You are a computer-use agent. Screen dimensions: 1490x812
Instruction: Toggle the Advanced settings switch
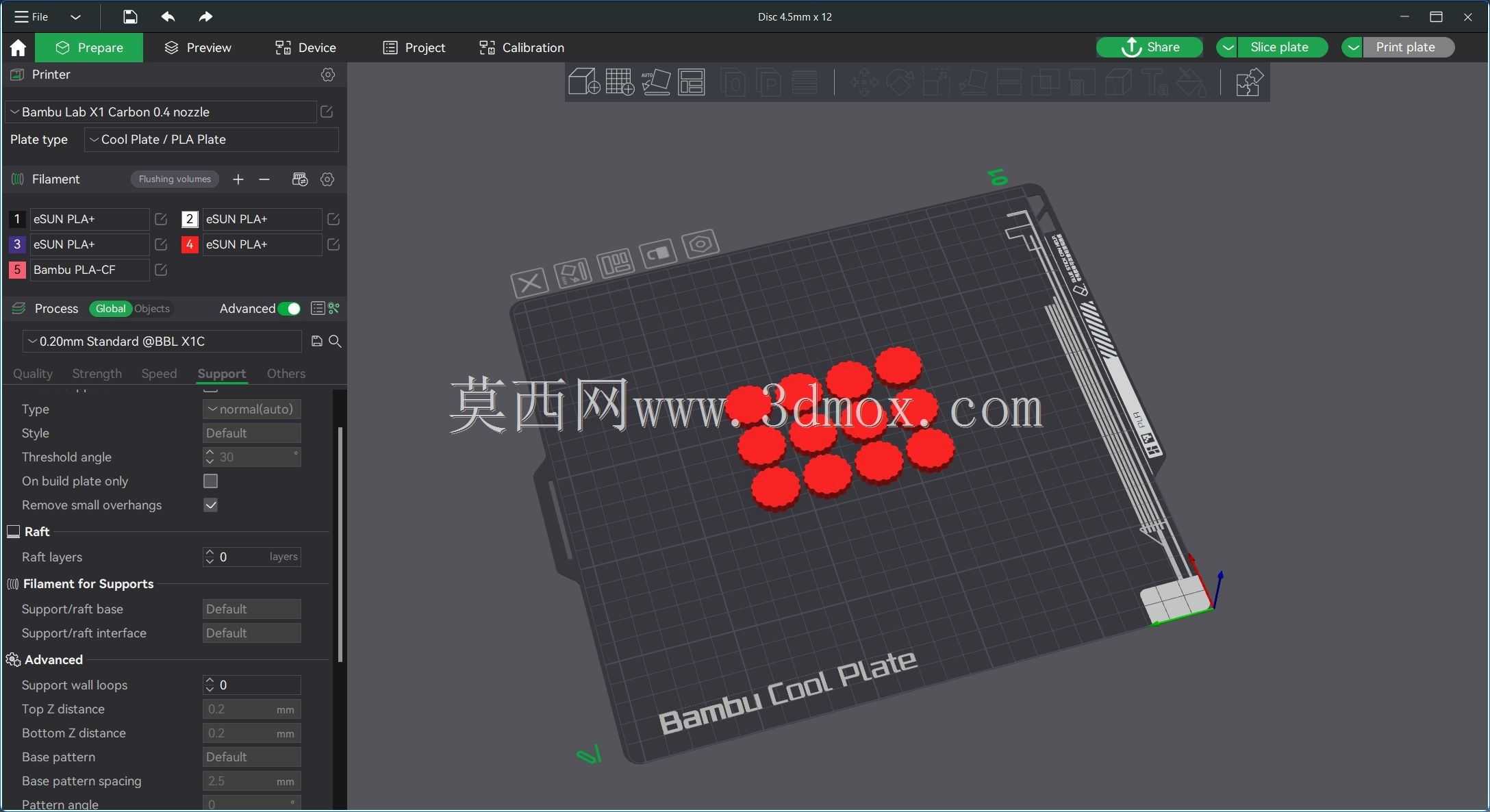tap(289, 309)
